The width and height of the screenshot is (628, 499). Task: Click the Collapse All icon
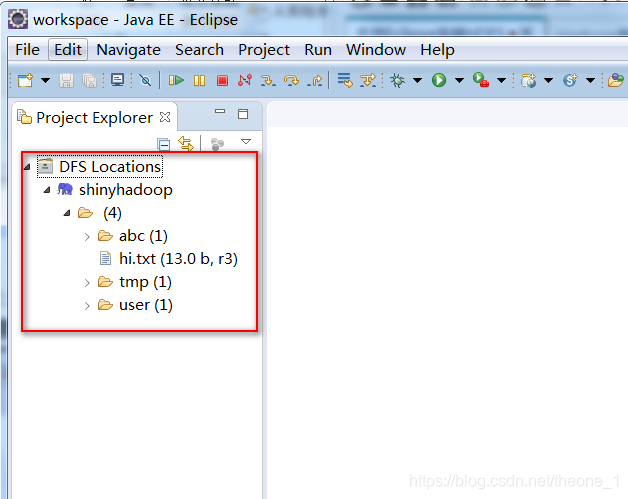click(x=163, y=144)
